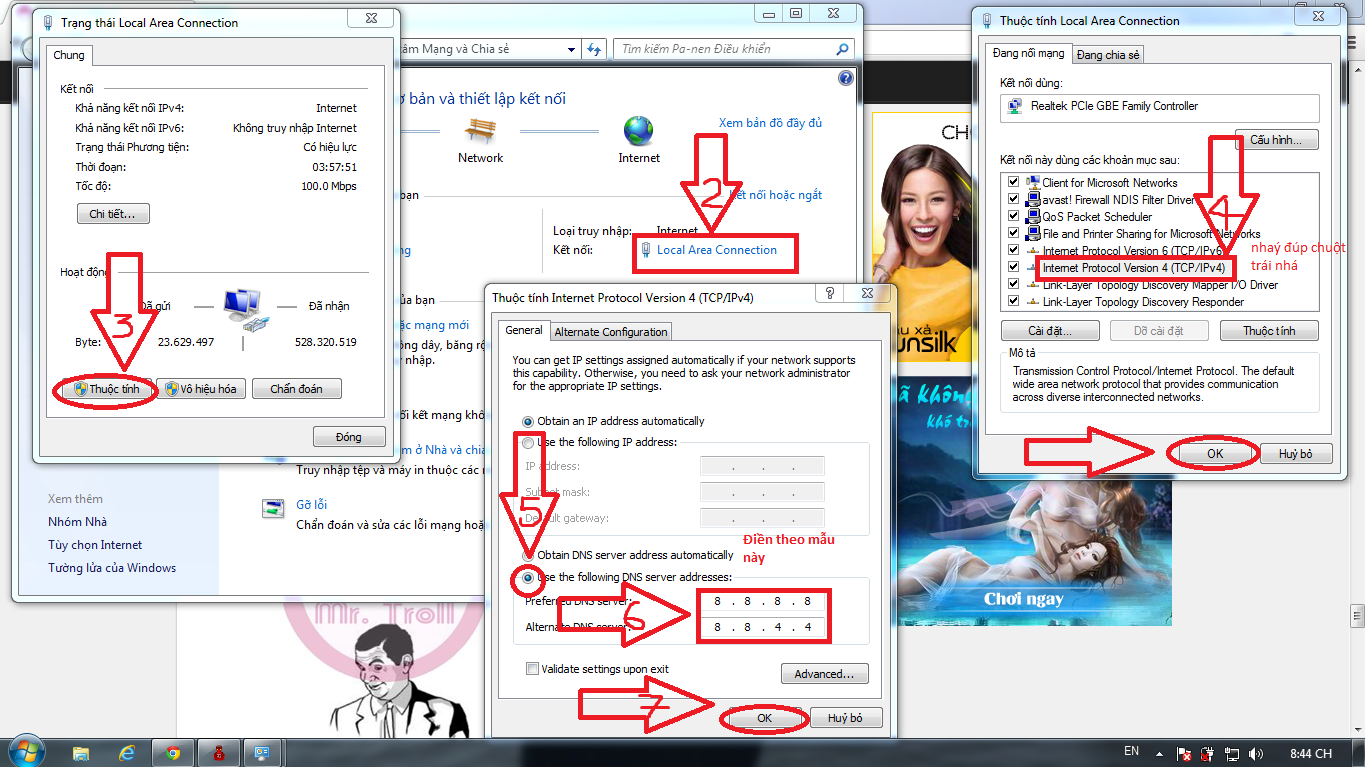Launch Internet Explorer from the taskbar
The image size is (1365, 767).
pyautogui.click(x=127, y=753)
